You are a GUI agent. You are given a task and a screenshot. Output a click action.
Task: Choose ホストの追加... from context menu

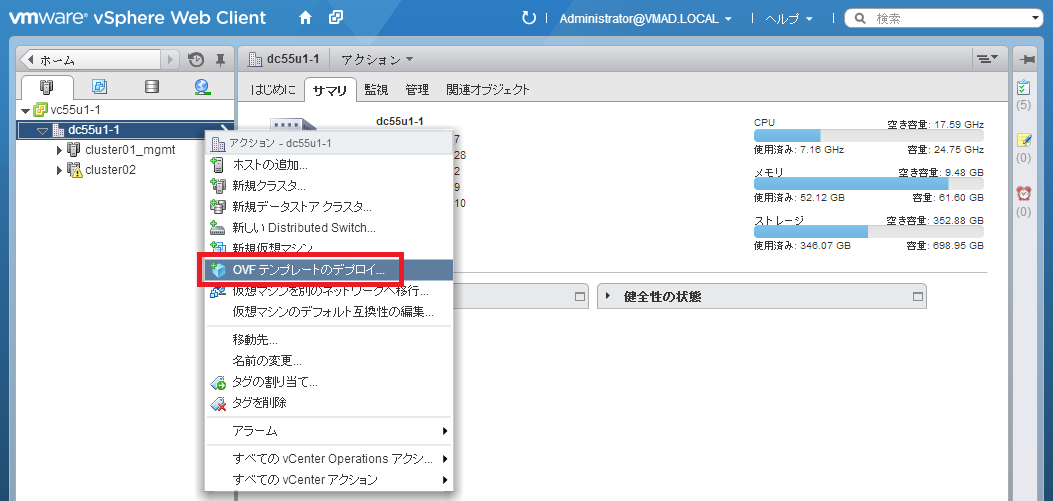329,164
